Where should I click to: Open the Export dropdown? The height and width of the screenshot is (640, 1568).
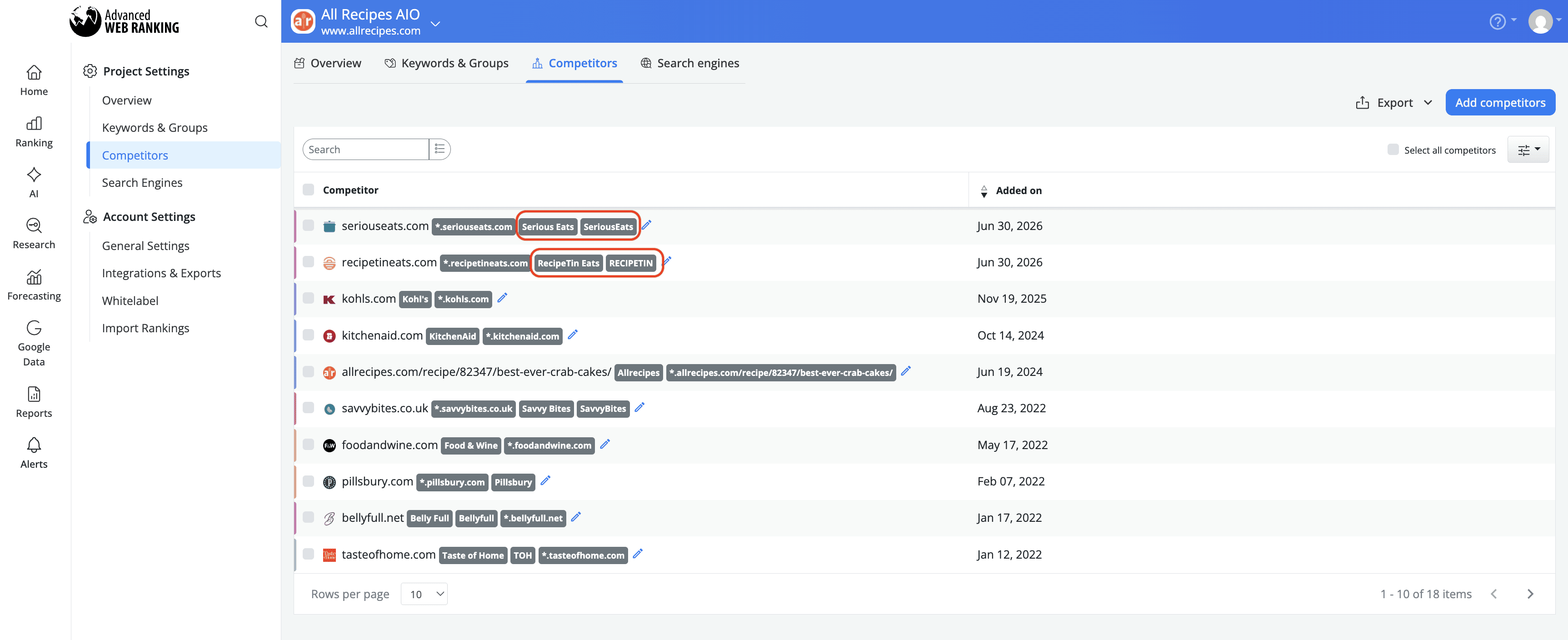(1394, 103)
